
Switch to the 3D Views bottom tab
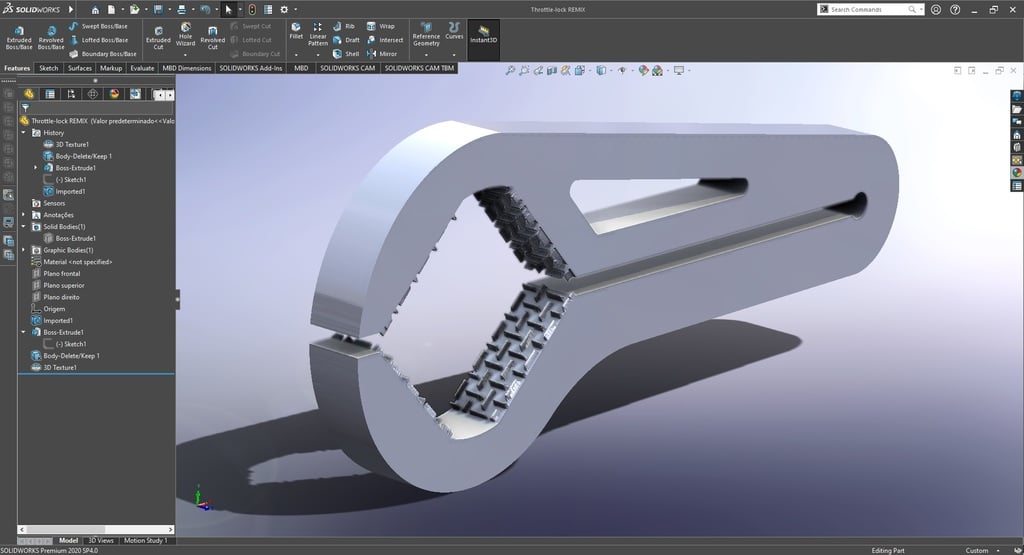coord(101,541)
